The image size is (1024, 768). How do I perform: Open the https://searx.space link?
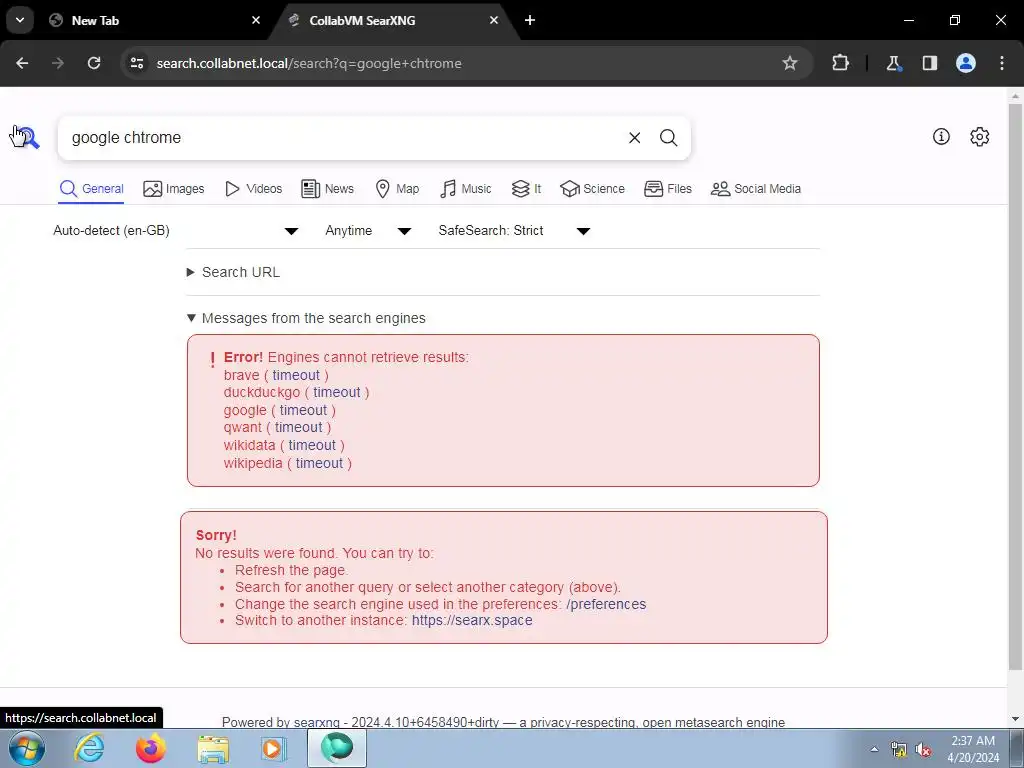click(472, 620)
